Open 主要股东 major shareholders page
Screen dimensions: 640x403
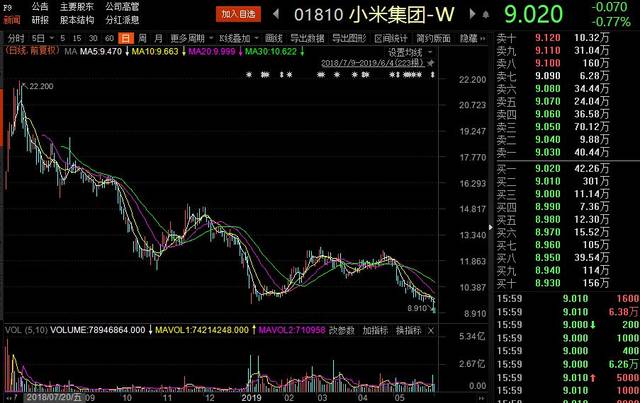(x=76, y=6)
